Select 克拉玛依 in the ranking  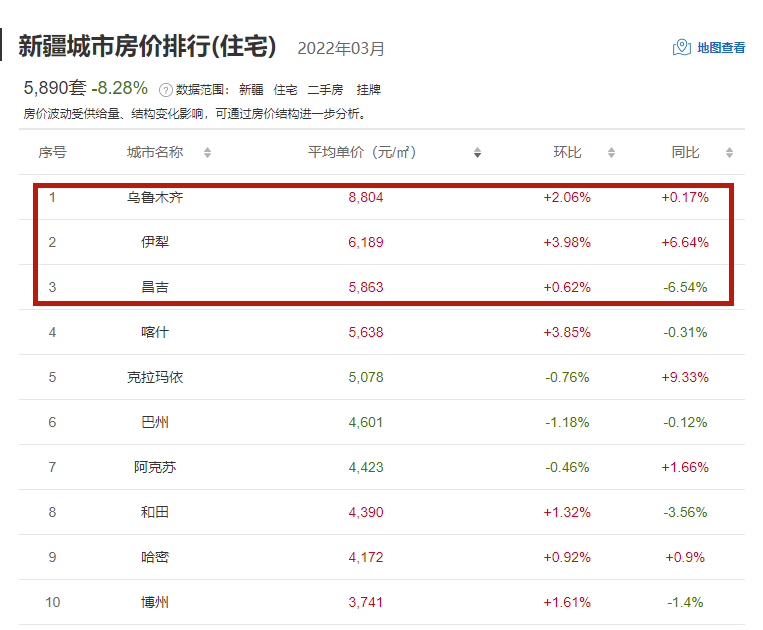tap(155, 377)
